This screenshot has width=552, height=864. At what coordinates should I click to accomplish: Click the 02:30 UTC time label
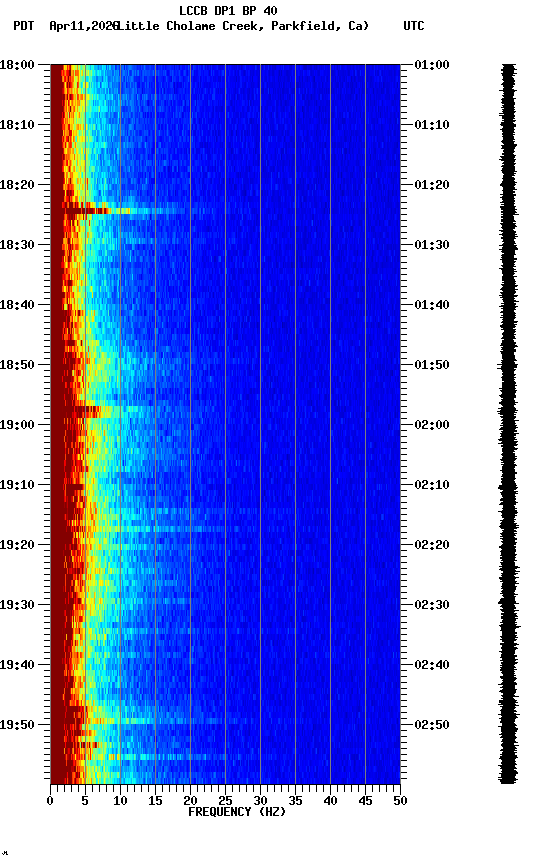pyautogui.click(x=432, y=605)
